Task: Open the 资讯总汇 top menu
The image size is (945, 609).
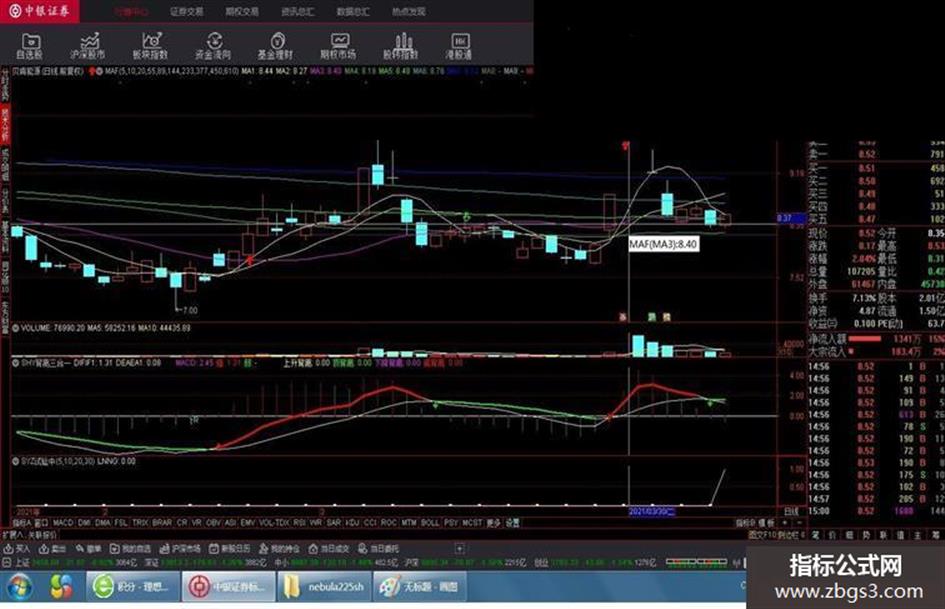Action: click(298, 11)
